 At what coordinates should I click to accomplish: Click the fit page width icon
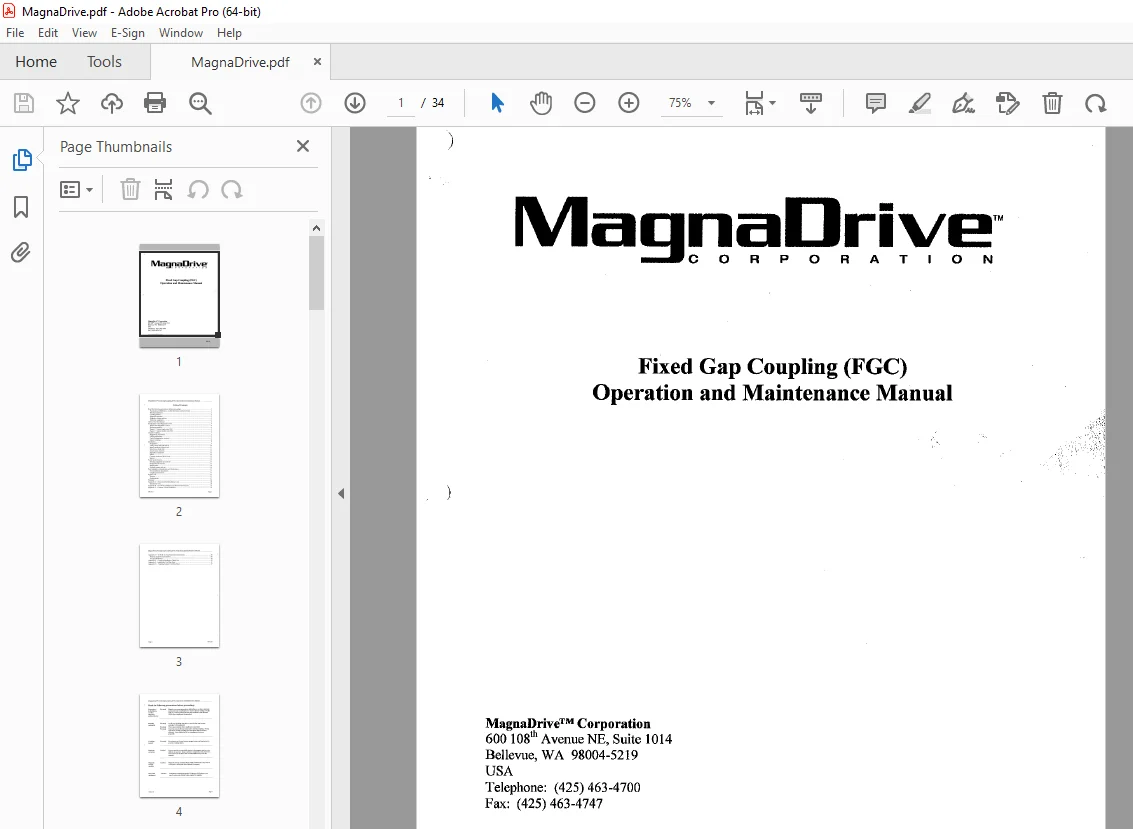pos(754,103)
